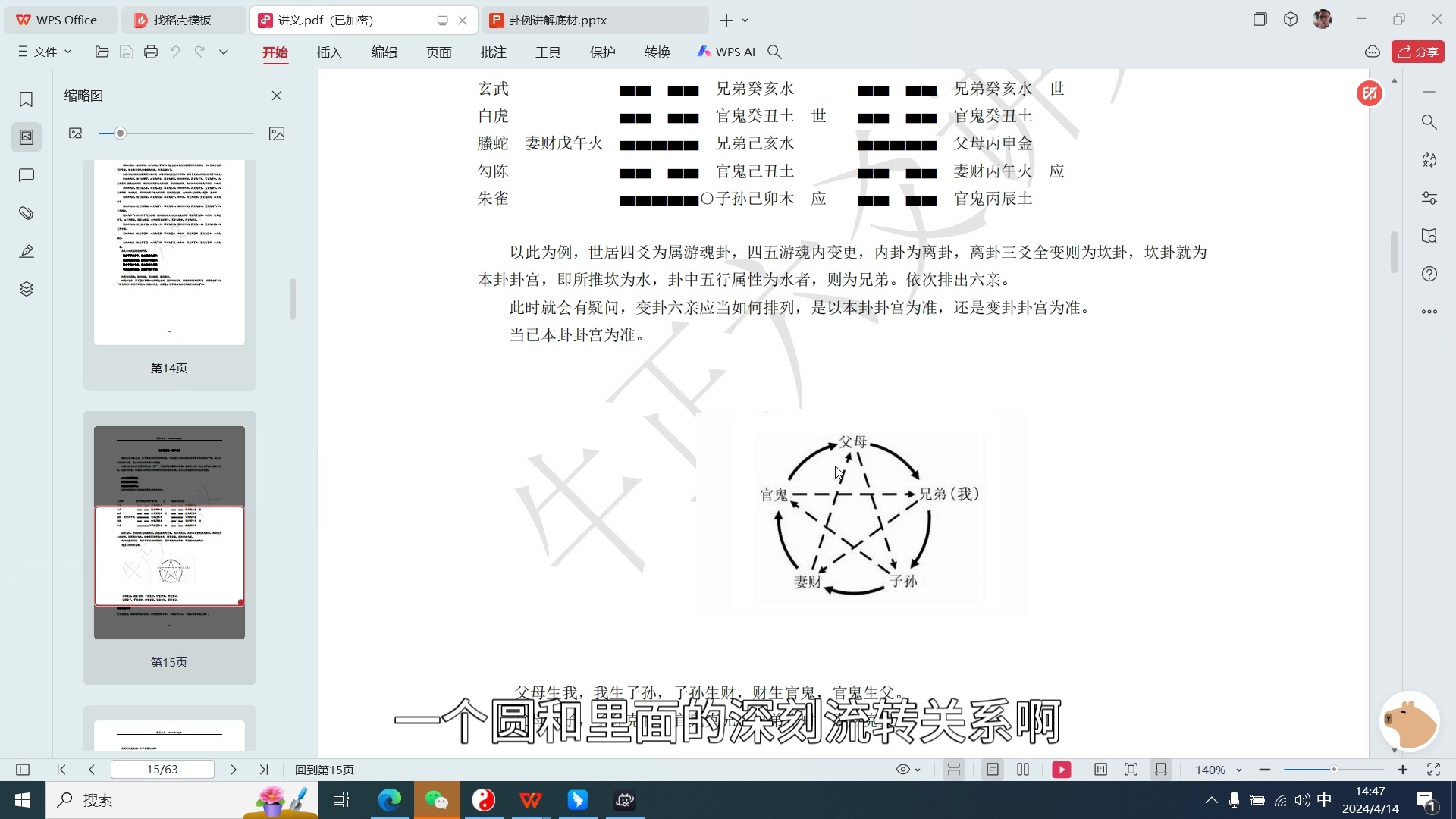Open the 找稻壳模板 tab
This screenshot has height=819, width=1456.
click(x=184, y=20)
